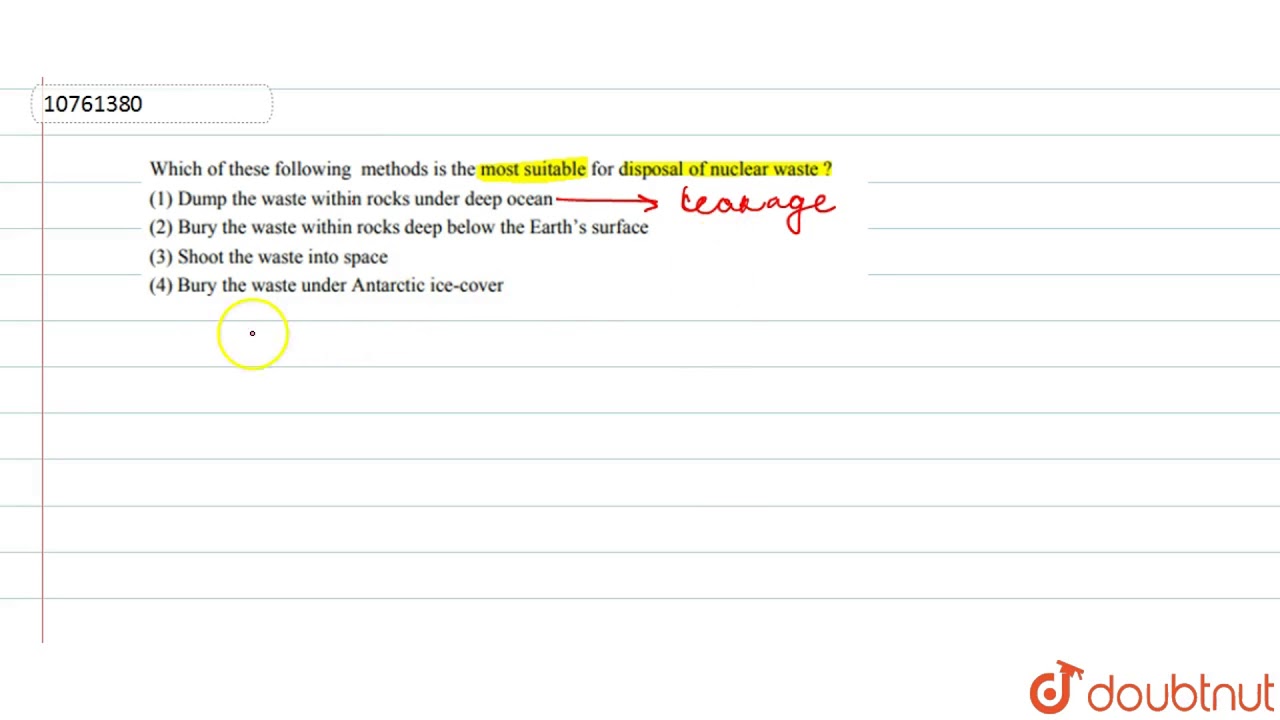Select option (3) Shoot the waste into space
Screen dimensions: 1280x720
(x=268, y=257)
